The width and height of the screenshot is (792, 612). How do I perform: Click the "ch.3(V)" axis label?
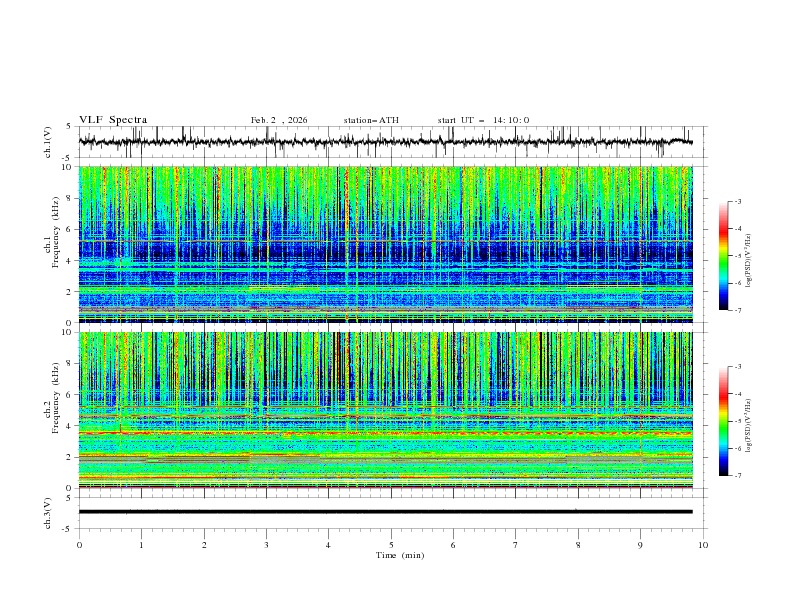(48, 513)
